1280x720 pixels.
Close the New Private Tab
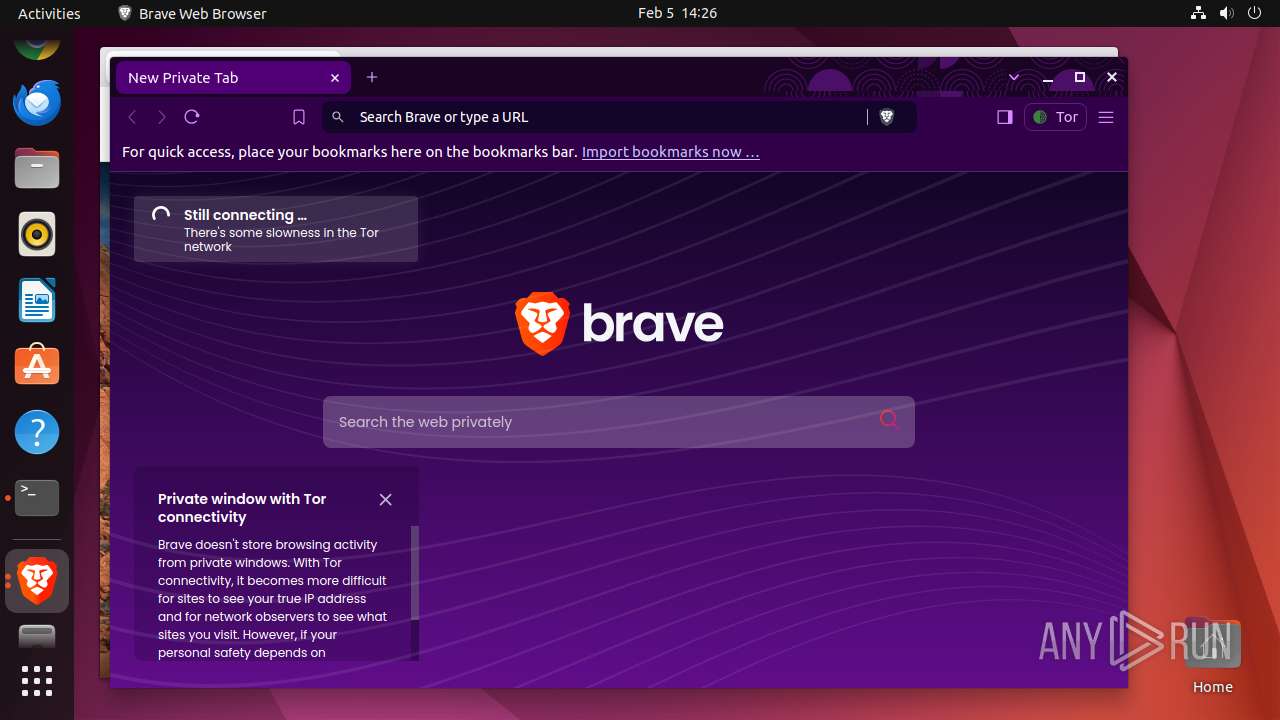pos(335,77)
